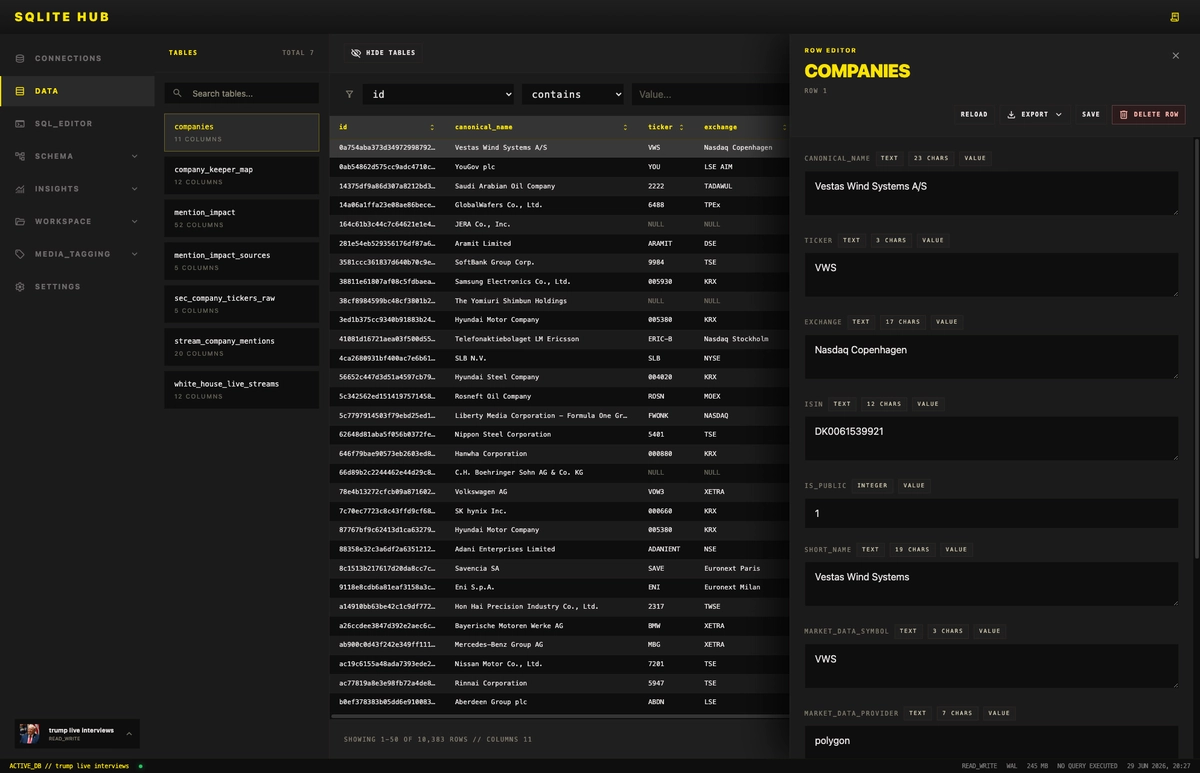The height and width of the screenshot is (773, 1200).
Task: Select the company_keeper_map table
Action: [241, 175]
